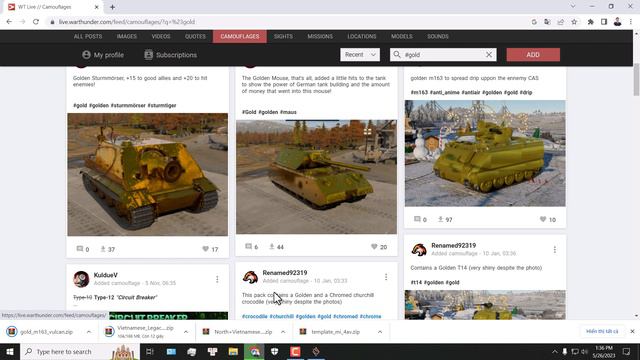
Task: Open Renamed92319 name on churchill post
Action: pos(284,273)
